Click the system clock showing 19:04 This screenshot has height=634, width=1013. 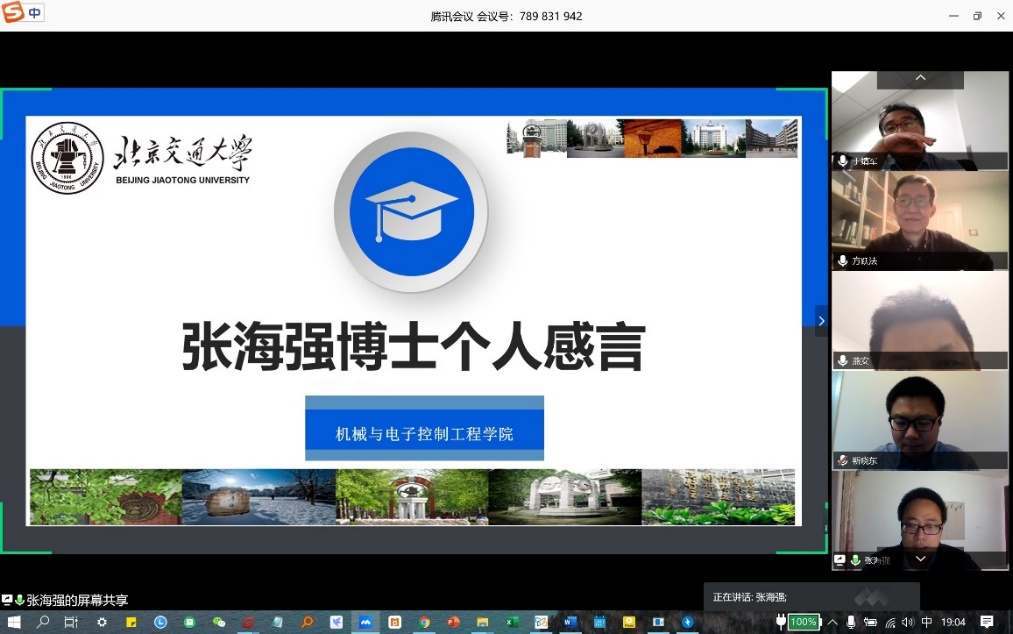(953, 622)
